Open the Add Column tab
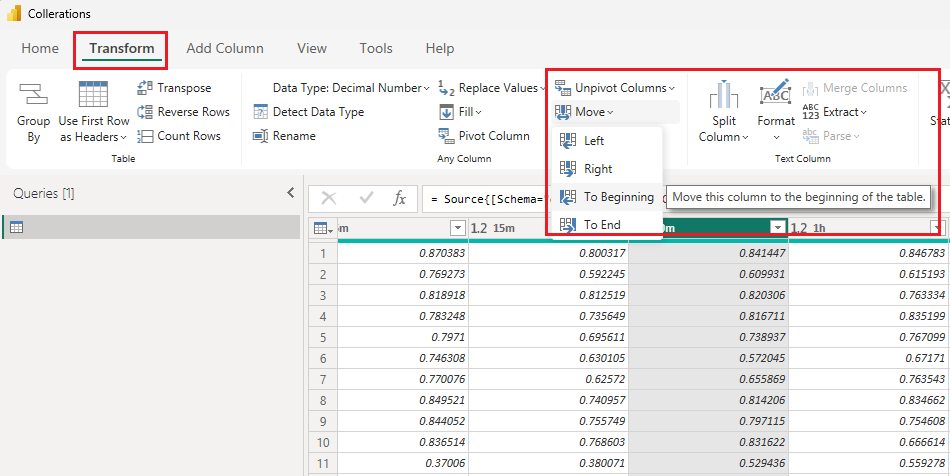This screenshot has width=950, height=476. point(225,48)
